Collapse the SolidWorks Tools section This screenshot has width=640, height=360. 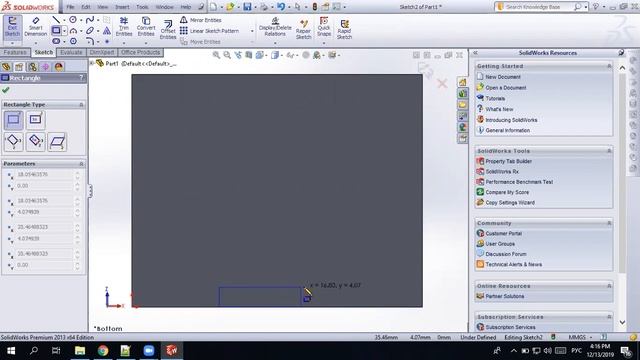[x=609, y=151]
